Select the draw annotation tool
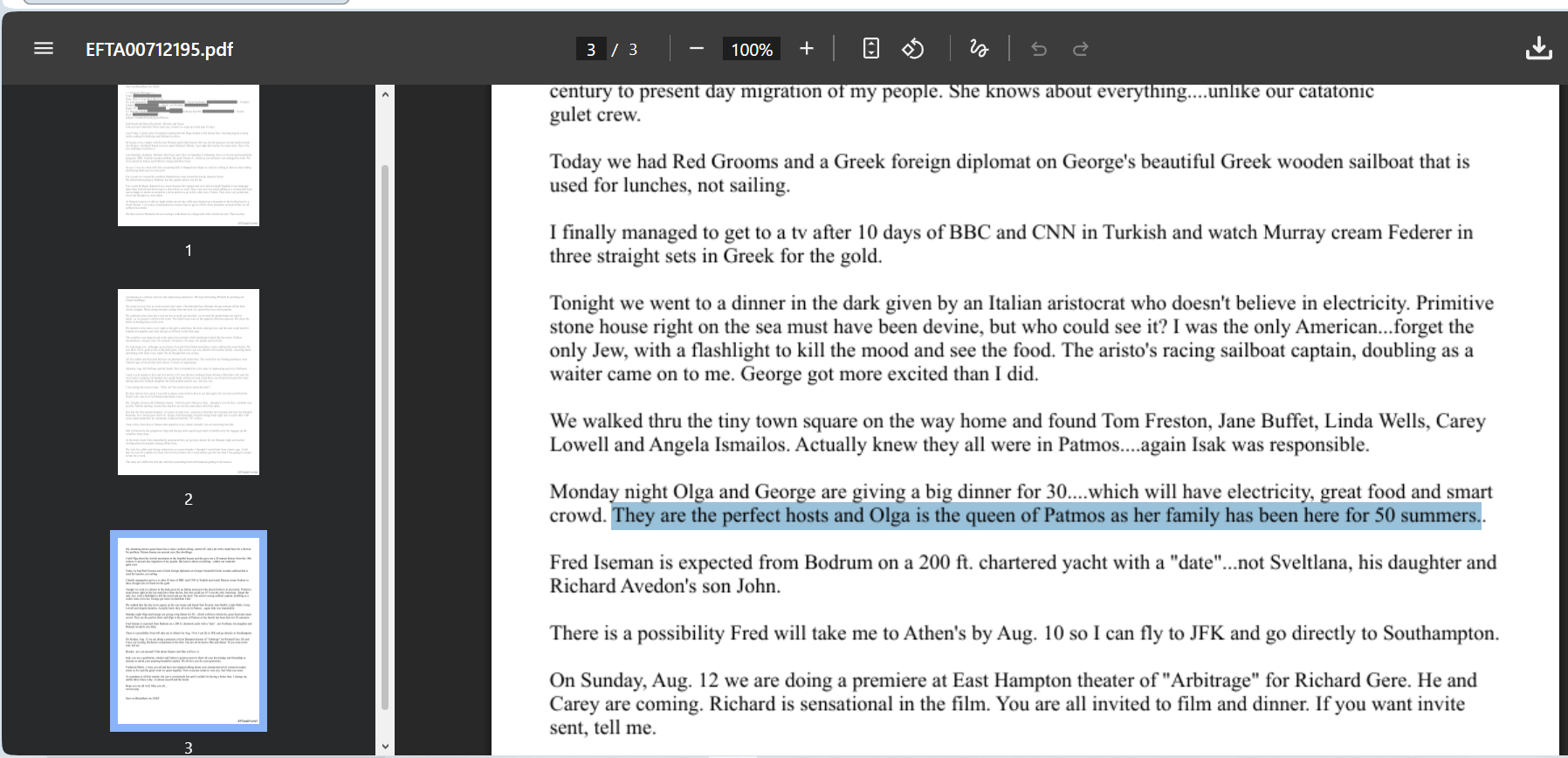The image size is (1568, 758). click(979, 49)
